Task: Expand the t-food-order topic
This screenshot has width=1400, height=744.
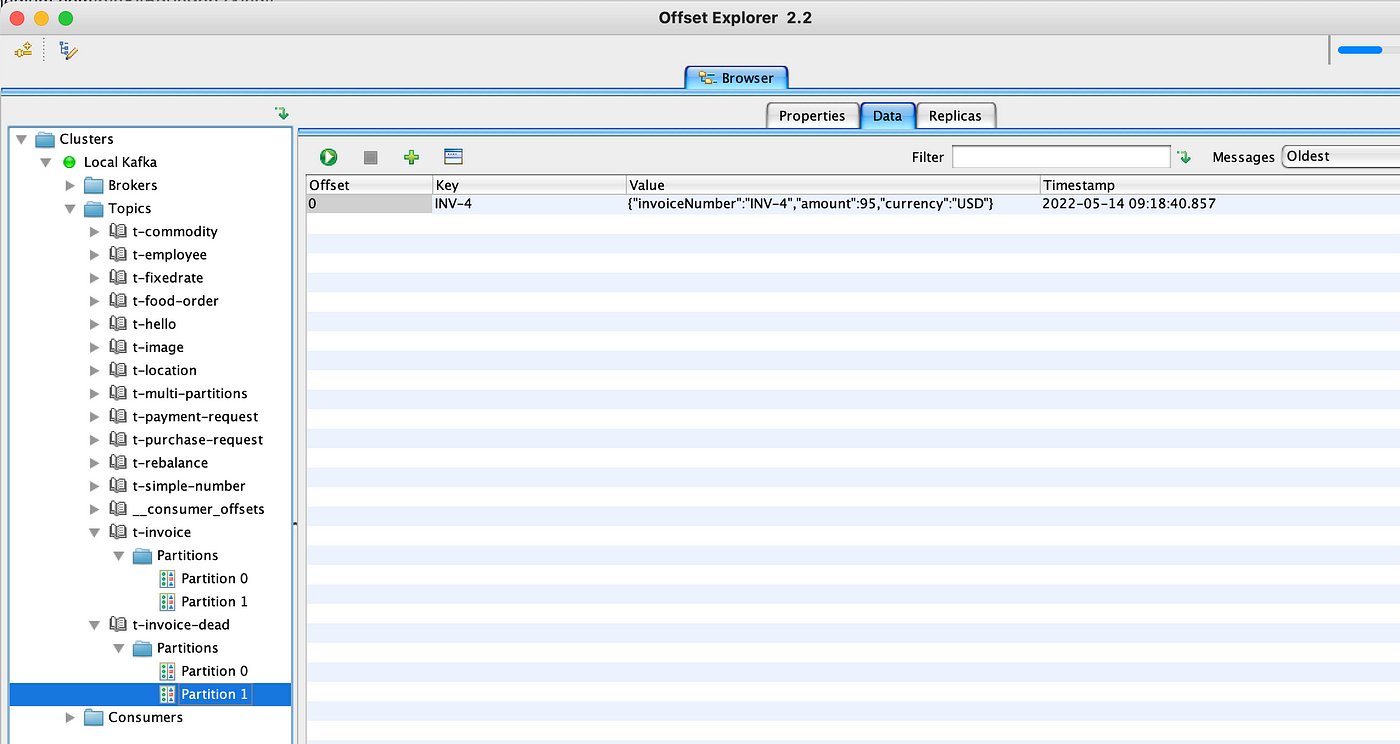Action: 95,301
